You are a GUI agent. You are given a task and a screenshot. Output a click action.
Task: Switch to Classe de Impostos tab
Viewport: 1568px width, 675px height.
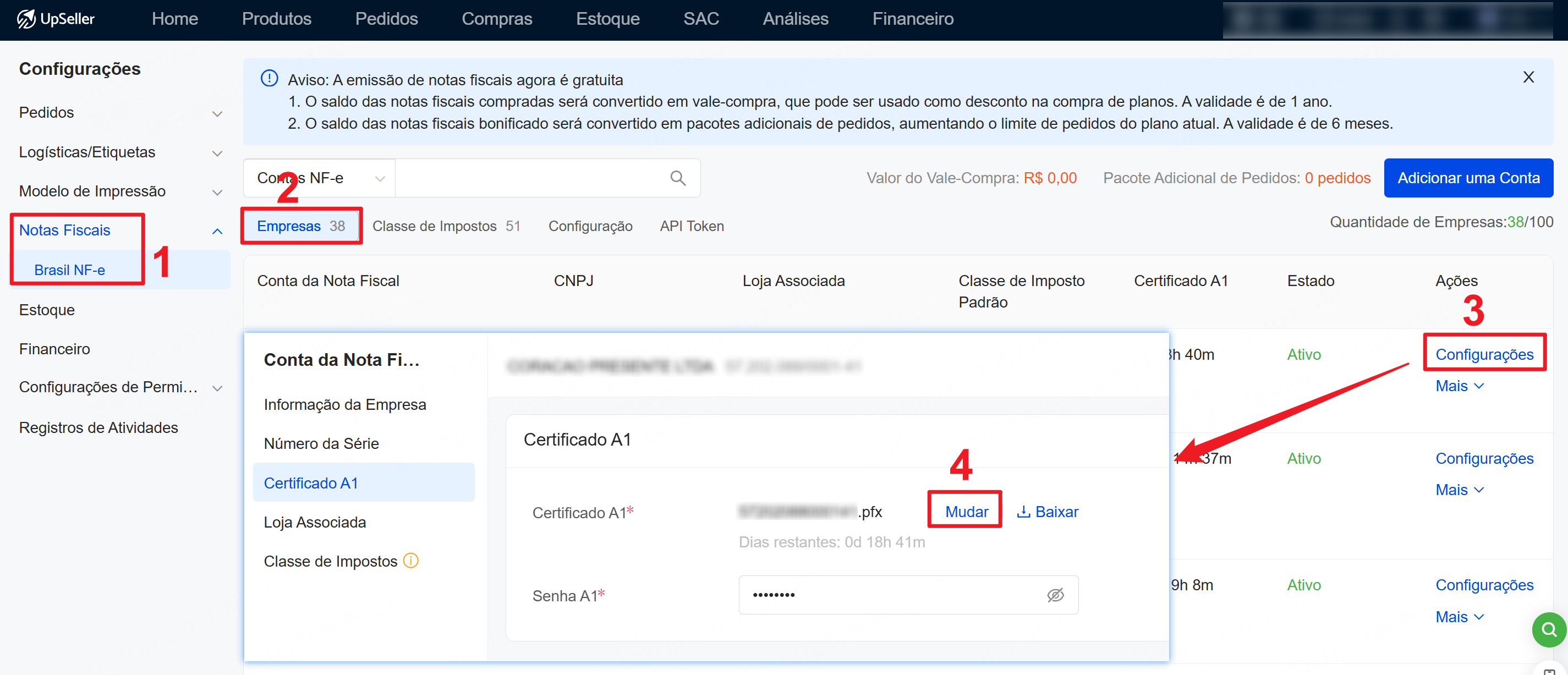tap(446, 227)
